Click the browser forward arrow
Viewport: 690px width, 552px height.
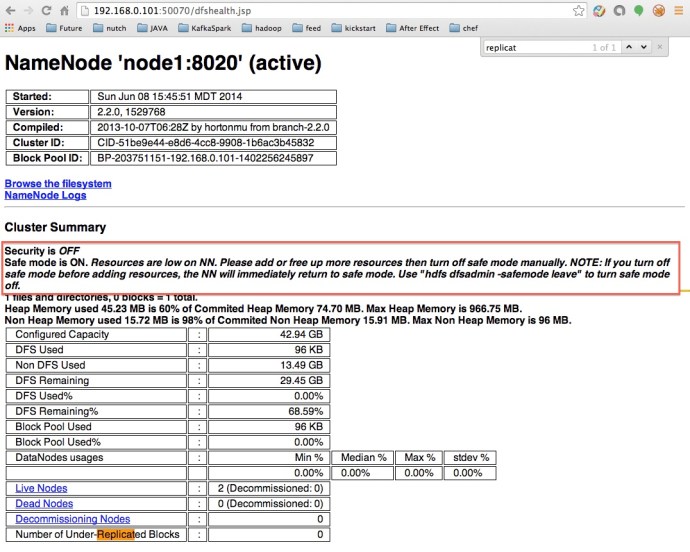point(28,10)
